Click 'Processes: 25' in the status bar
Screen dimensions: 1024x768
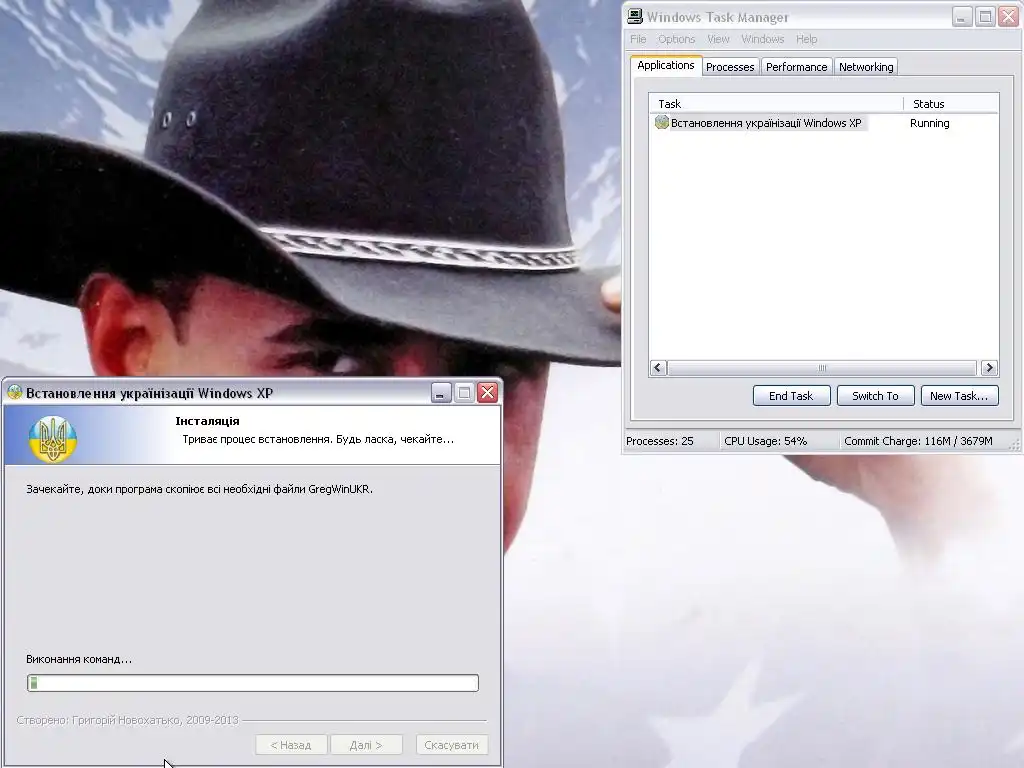point(660,441)
